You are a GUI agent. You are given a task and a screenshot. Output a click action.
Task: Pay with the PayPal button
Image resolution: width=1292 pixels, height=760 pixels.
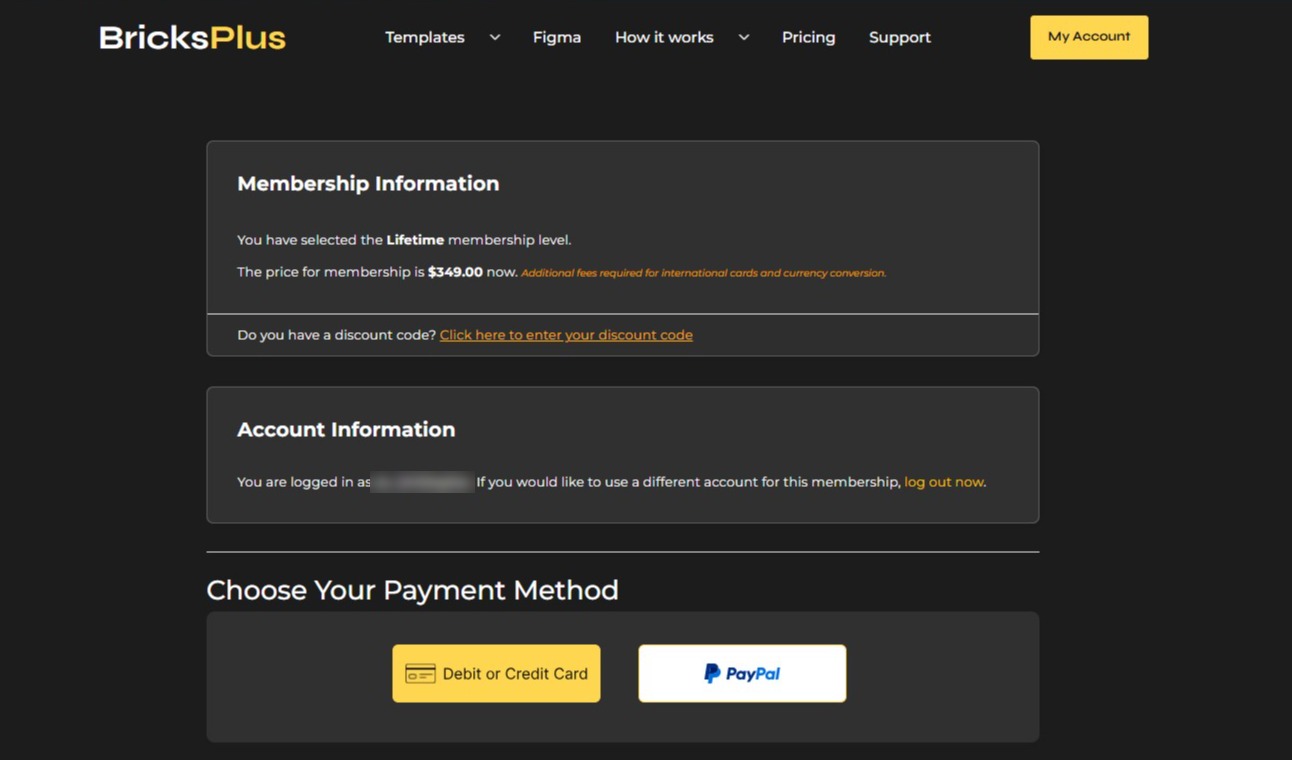742,673
